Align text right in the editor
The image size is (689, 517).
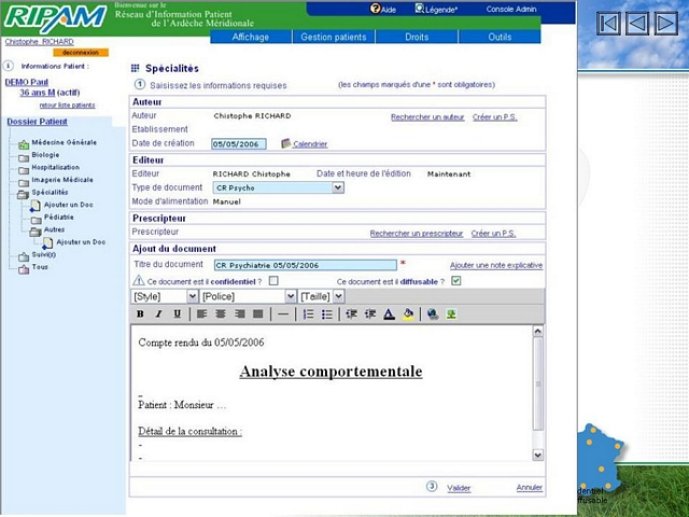(239, 314)
